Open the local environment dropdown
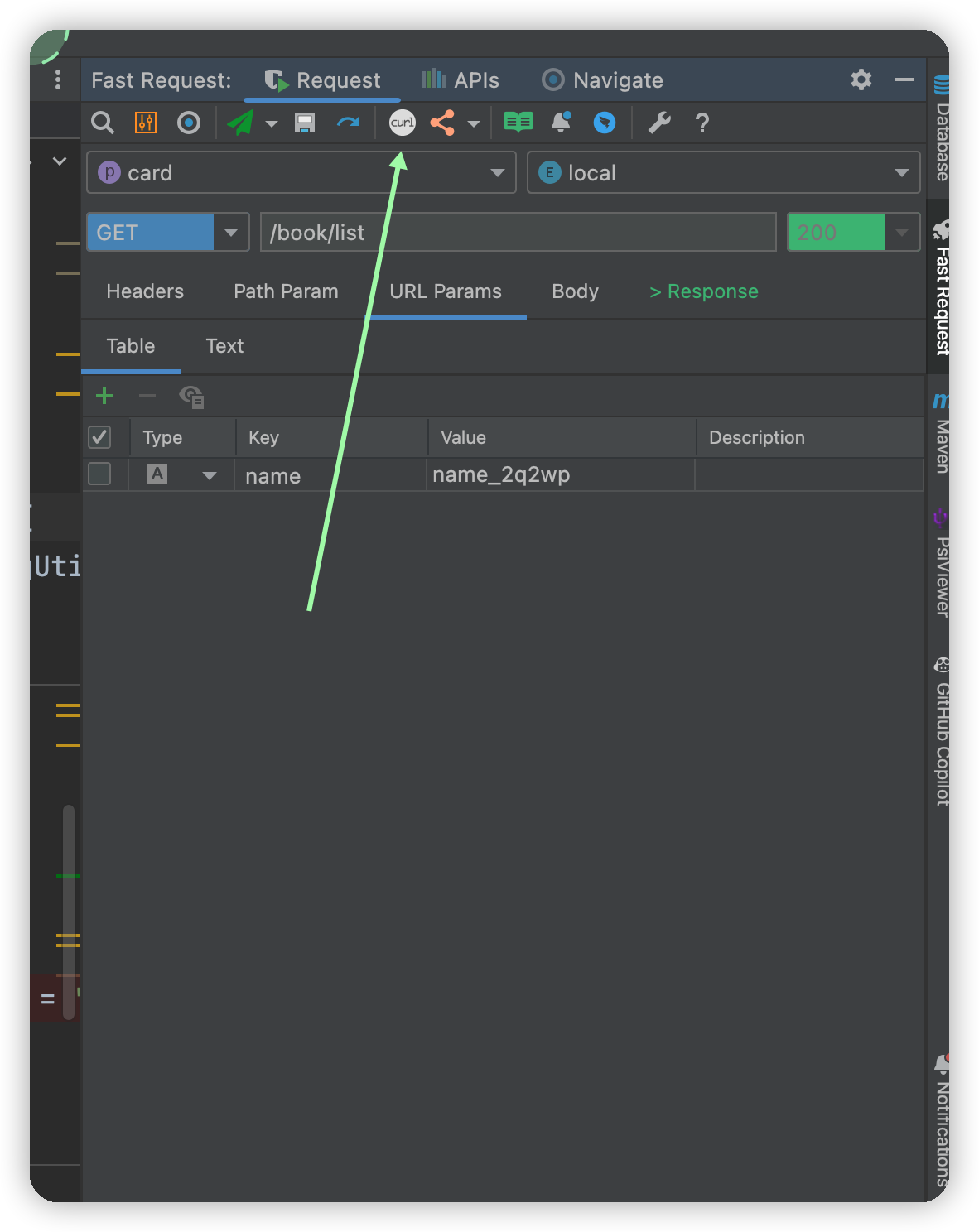The height and width of the screenshot is (1232, 979). (x=901, y=172)
